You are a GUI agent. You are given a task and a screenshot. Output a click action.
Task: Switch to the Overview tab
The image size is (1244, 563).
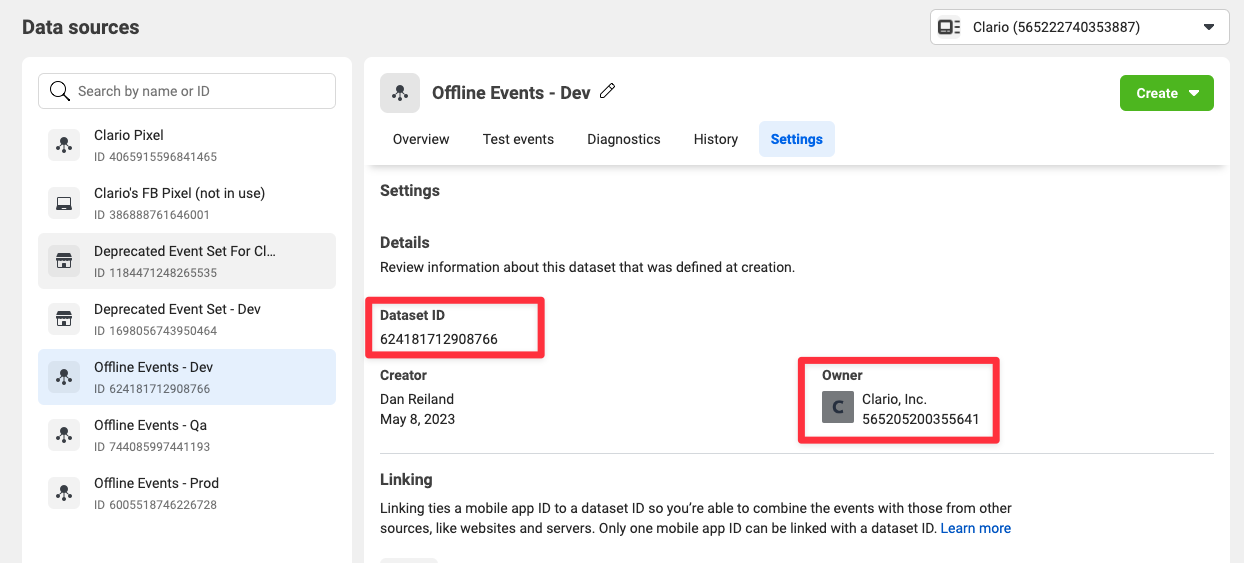(x=421, y=139)
